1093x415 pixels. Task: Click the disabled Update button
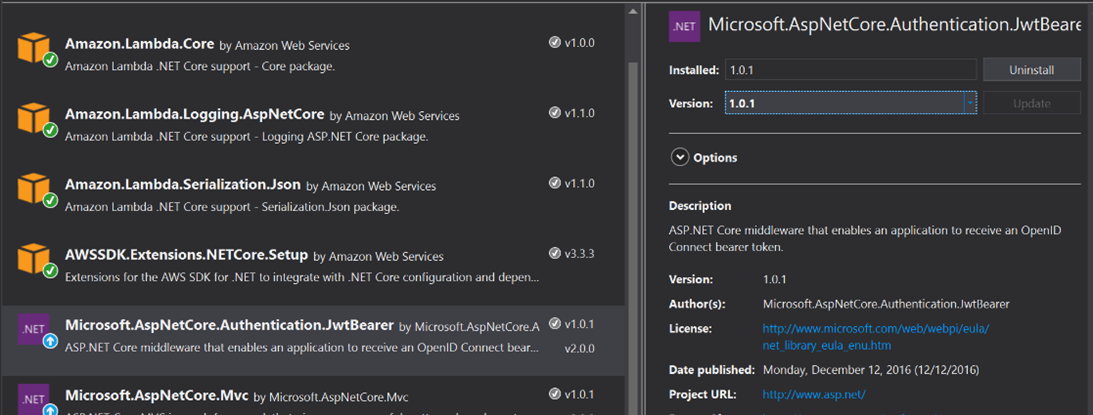[1031, 103]
